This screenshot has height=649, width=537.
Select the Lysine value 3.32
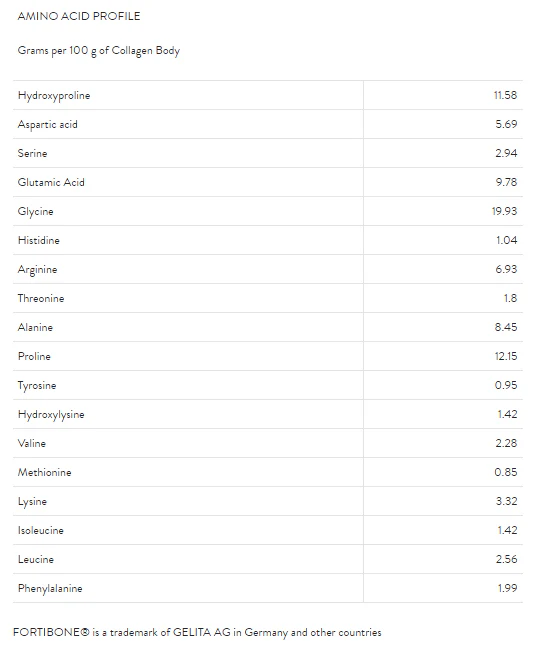coord(506,501)
